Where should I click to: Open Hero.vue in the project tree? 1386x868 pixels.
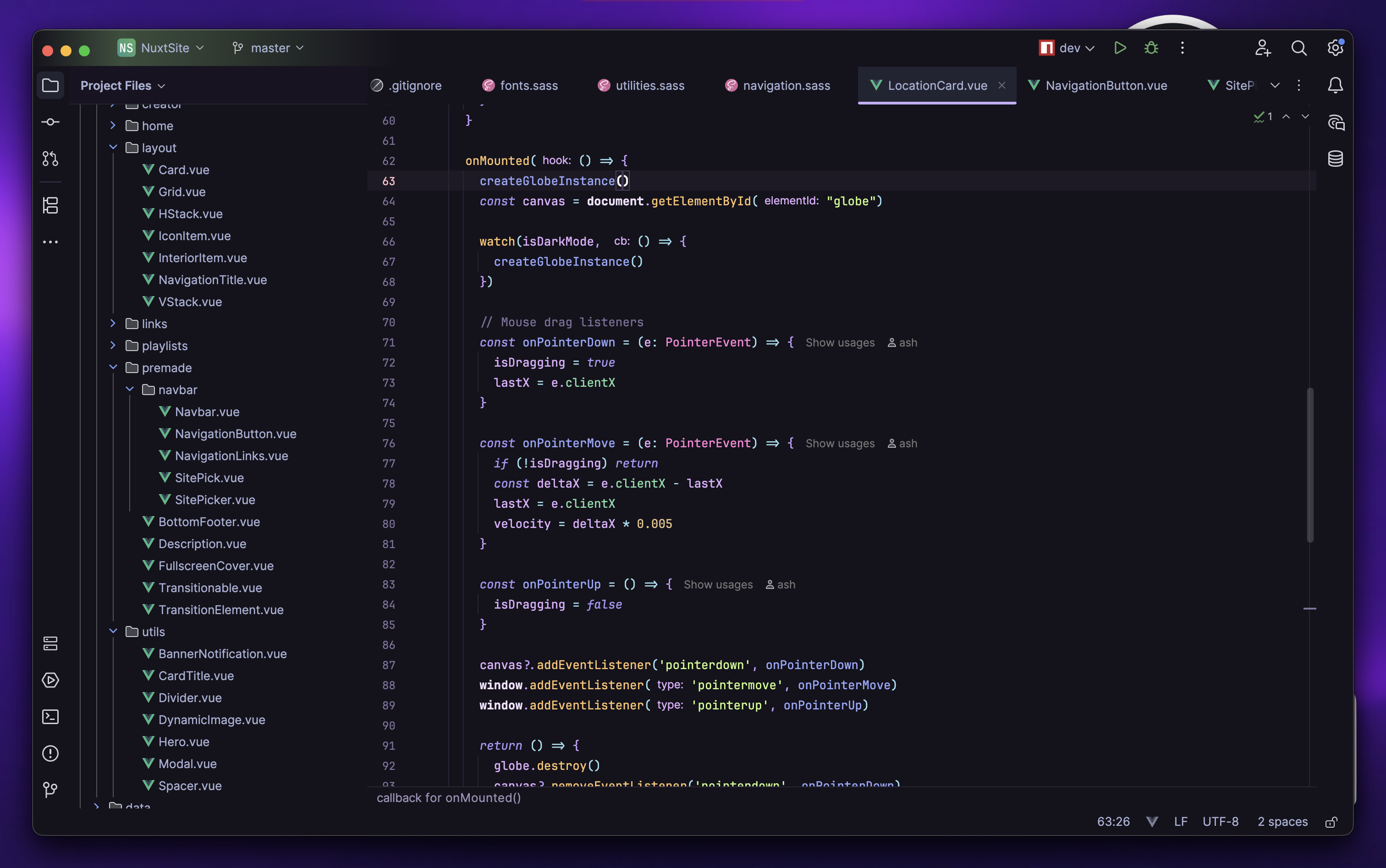point(184,742)
